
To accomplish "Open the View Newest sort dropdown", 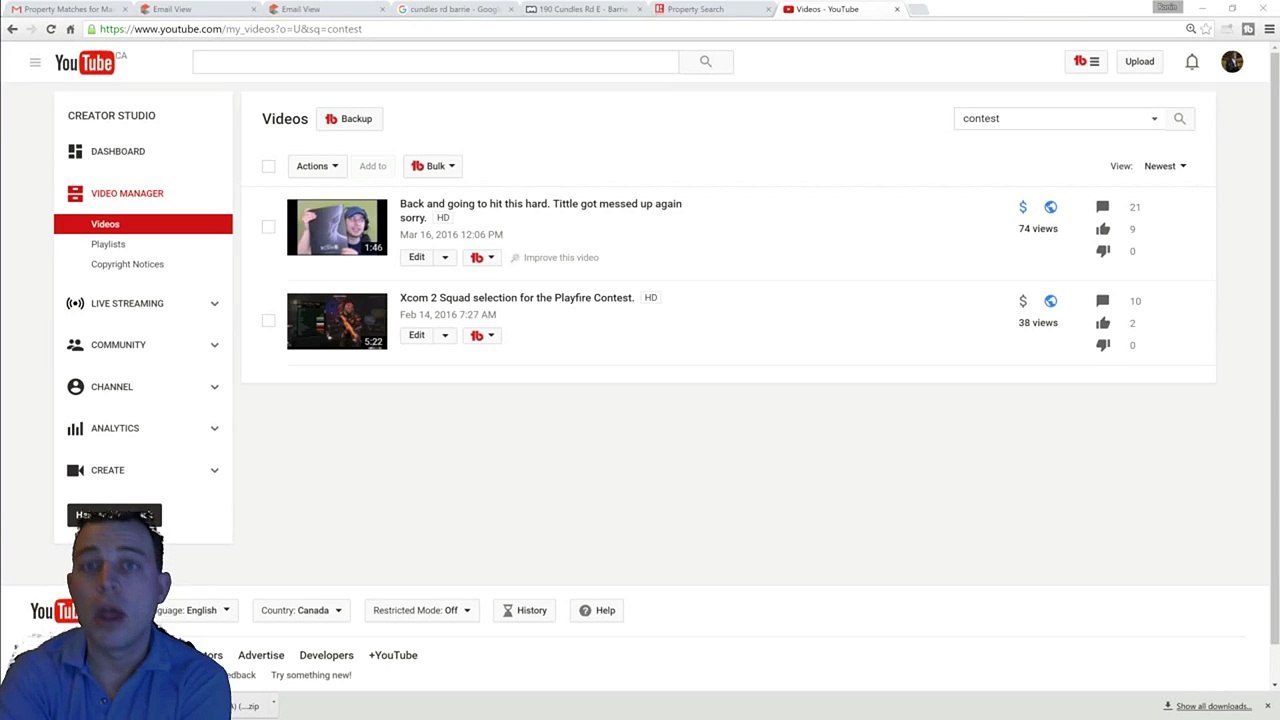I will [1165, 166].
